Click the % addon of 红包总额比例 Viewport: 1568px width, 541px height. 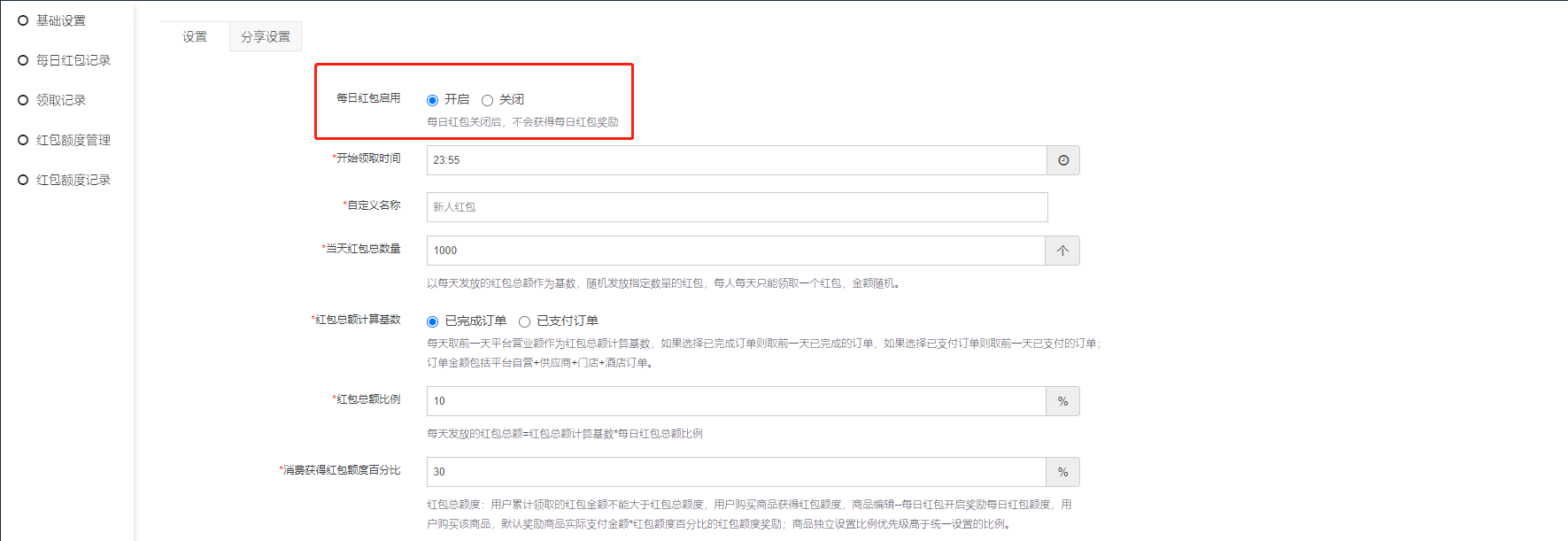click(1062, 401)
